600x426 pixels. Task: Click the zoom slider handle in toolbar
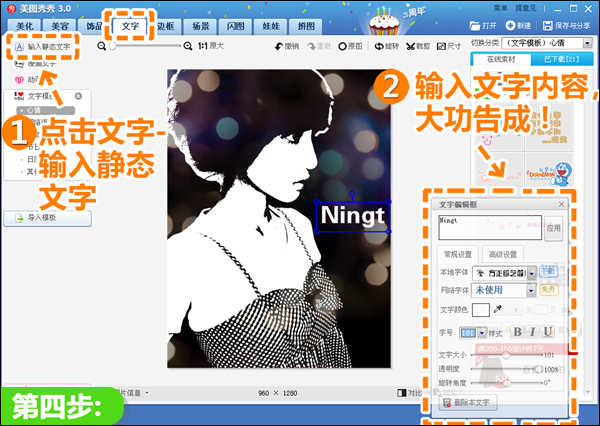(x=112, y=46)
